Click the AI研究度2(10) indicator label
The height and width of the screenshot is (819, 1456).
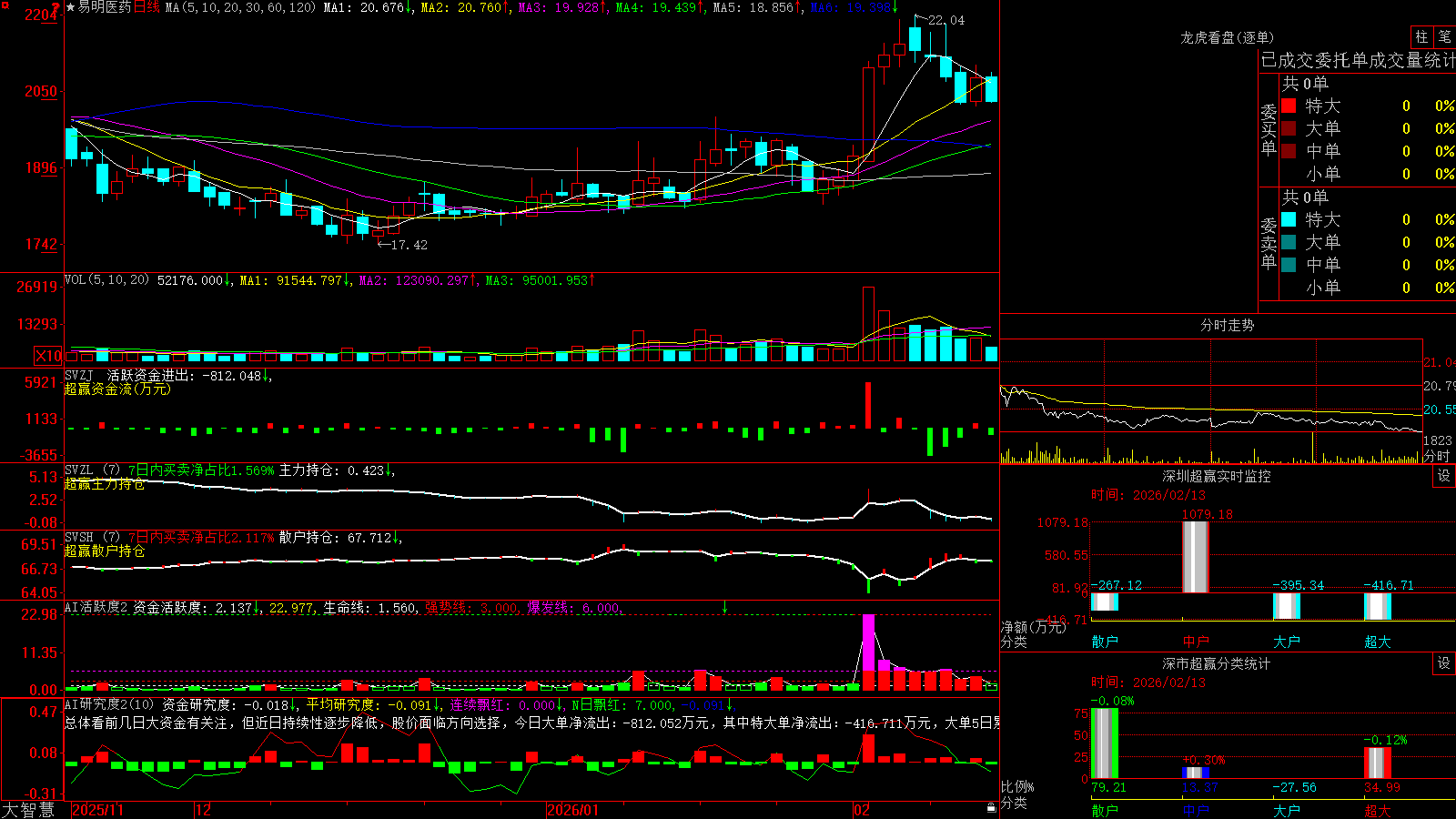[109, 704]
